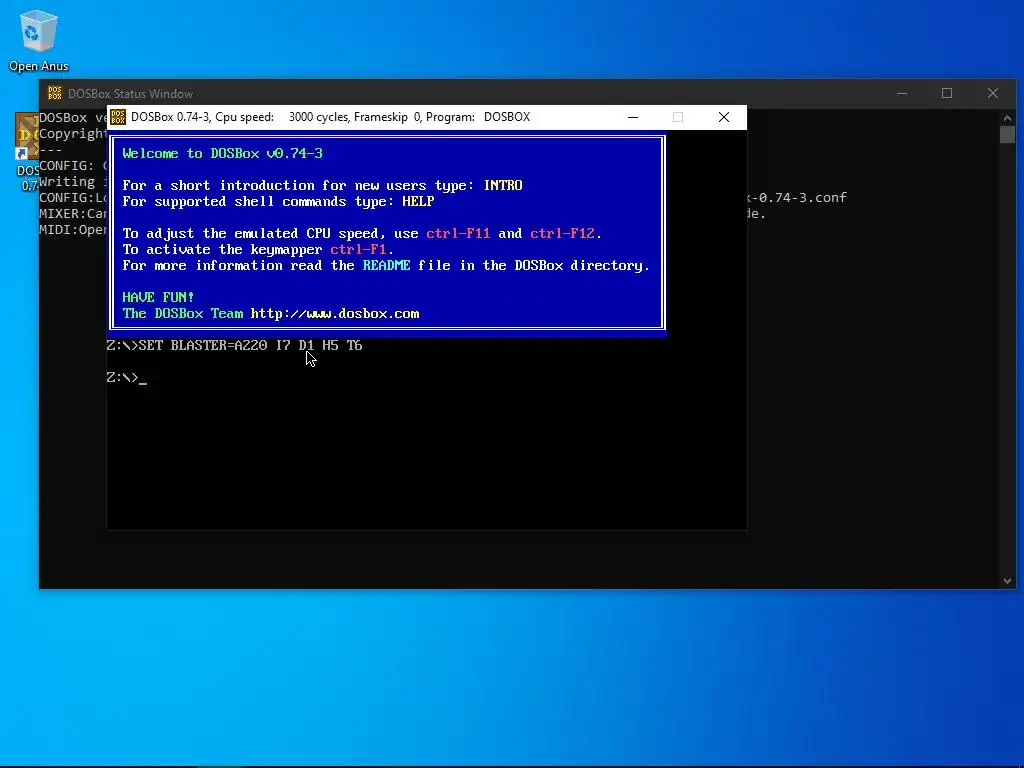Click the DOSBox icon in the front title bar

(118, 117)
